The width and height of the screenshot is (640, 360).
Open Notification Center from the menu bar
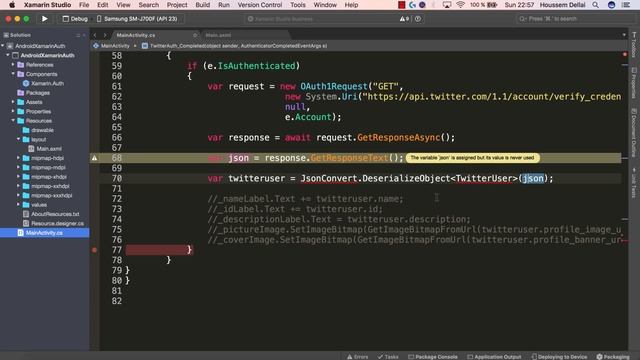(626, 5)
